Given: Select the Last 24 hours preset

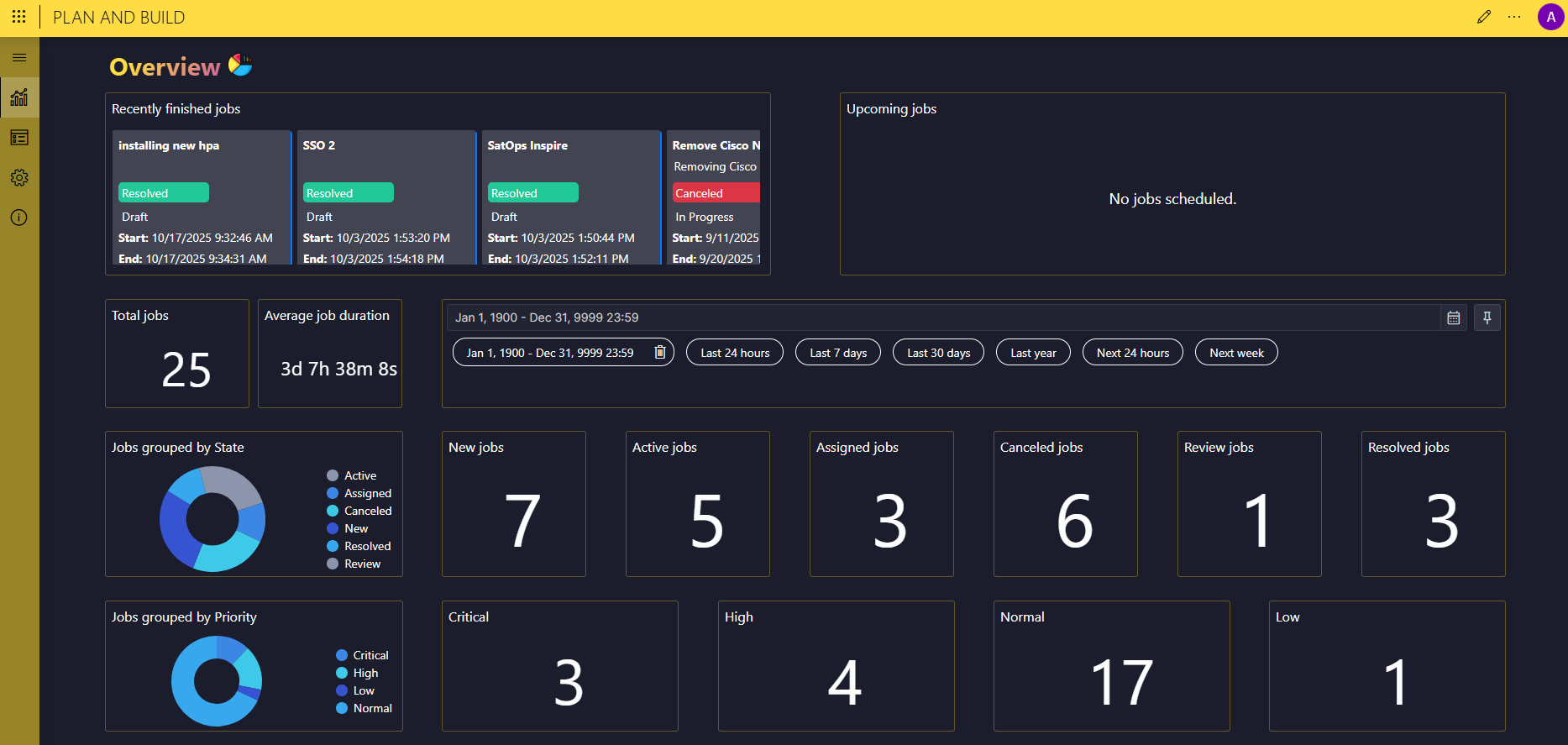Looking at the screenshot, I should click(735, 353).
